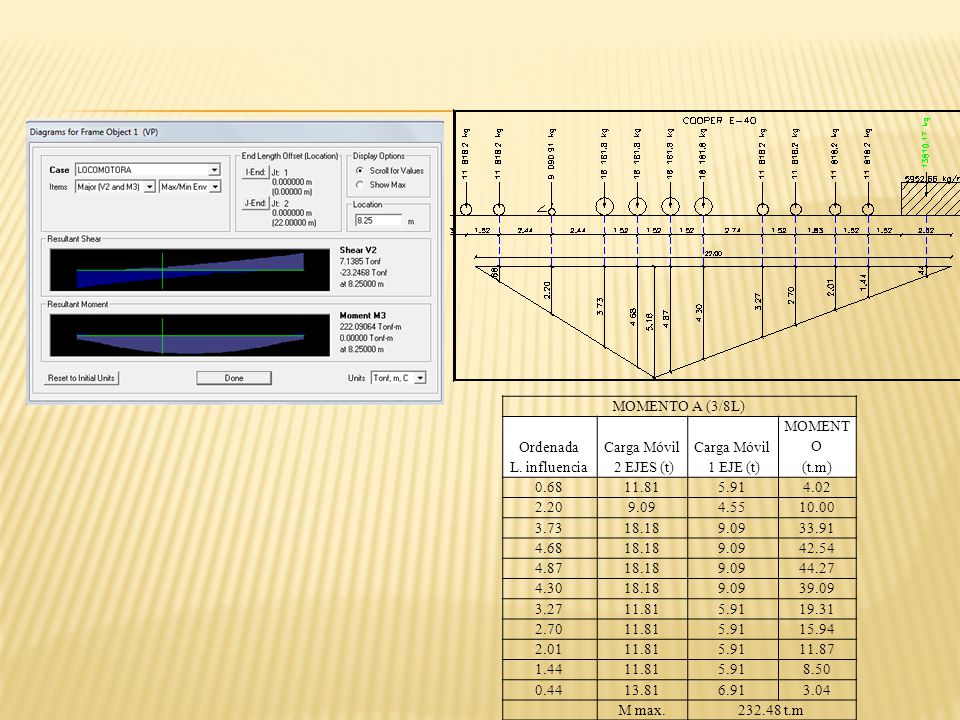Click the moment cell 33.91
960x720 pixels.
[817, 528]
